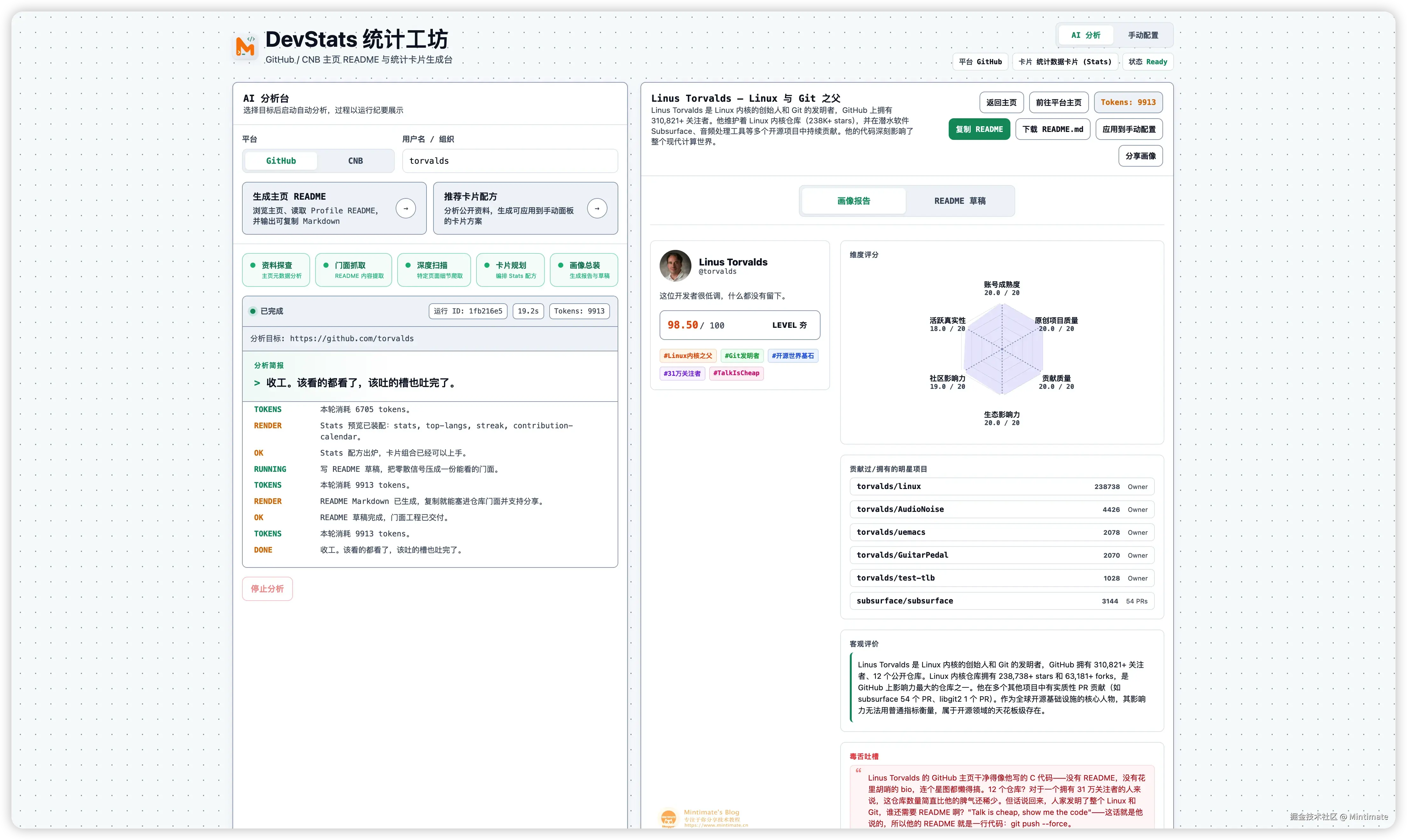Click the 前往平台主页 button
This screenshot has height=840, width=1407.
pos(1058,102)
